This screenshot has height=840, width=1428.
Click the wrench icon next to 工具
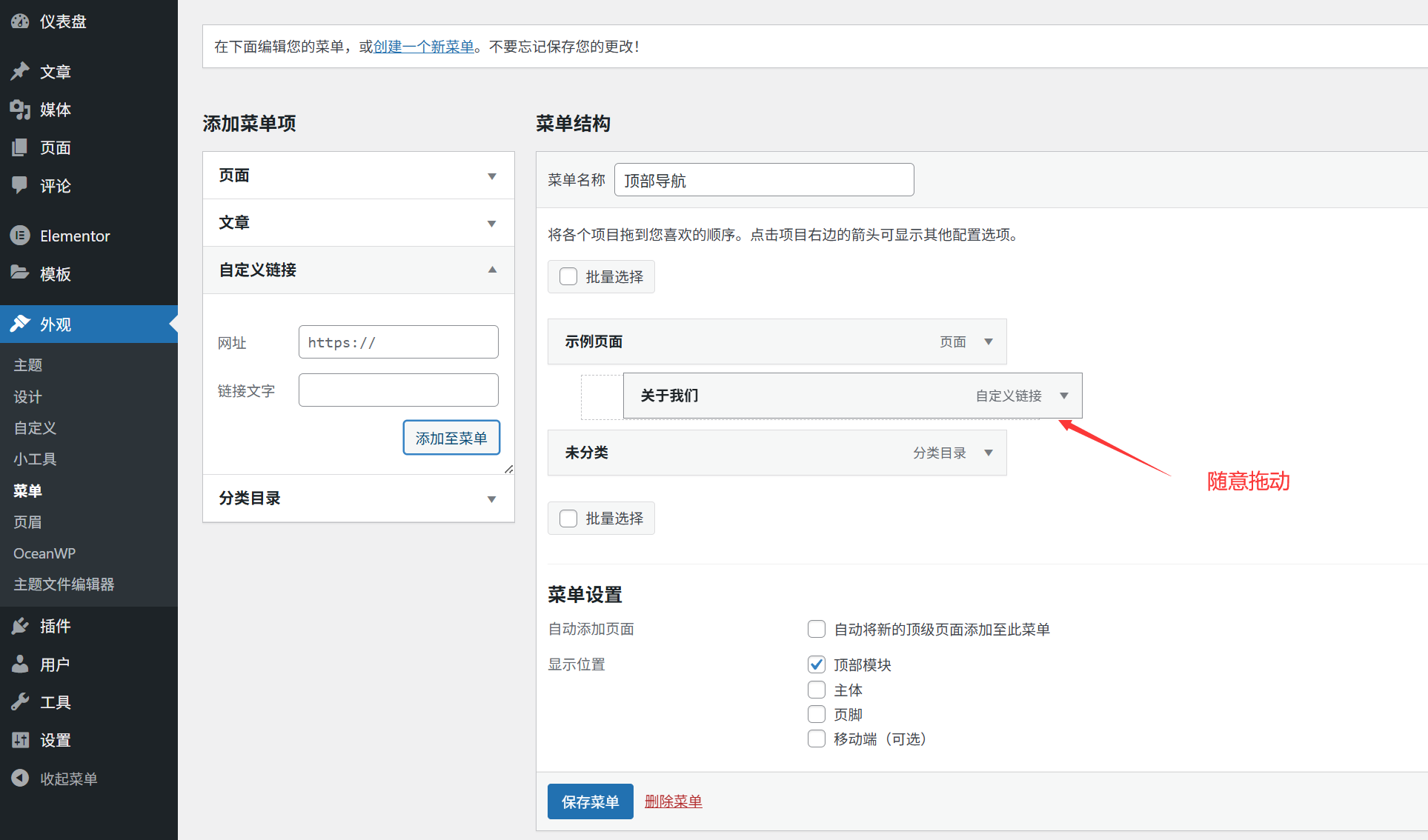[x=20, y=701]
